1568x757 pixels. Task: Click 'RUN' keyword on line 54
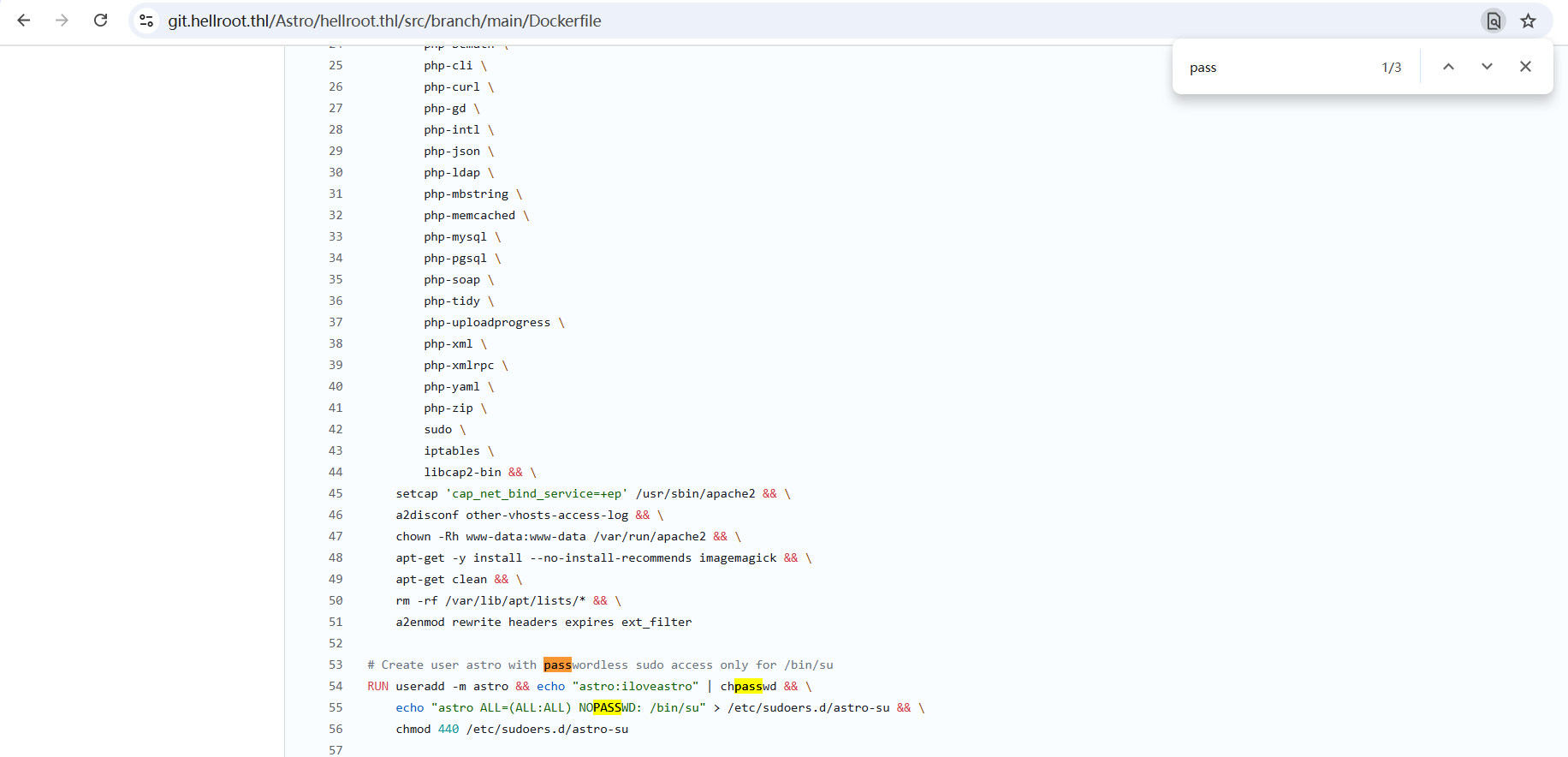(x=377, y=686)
